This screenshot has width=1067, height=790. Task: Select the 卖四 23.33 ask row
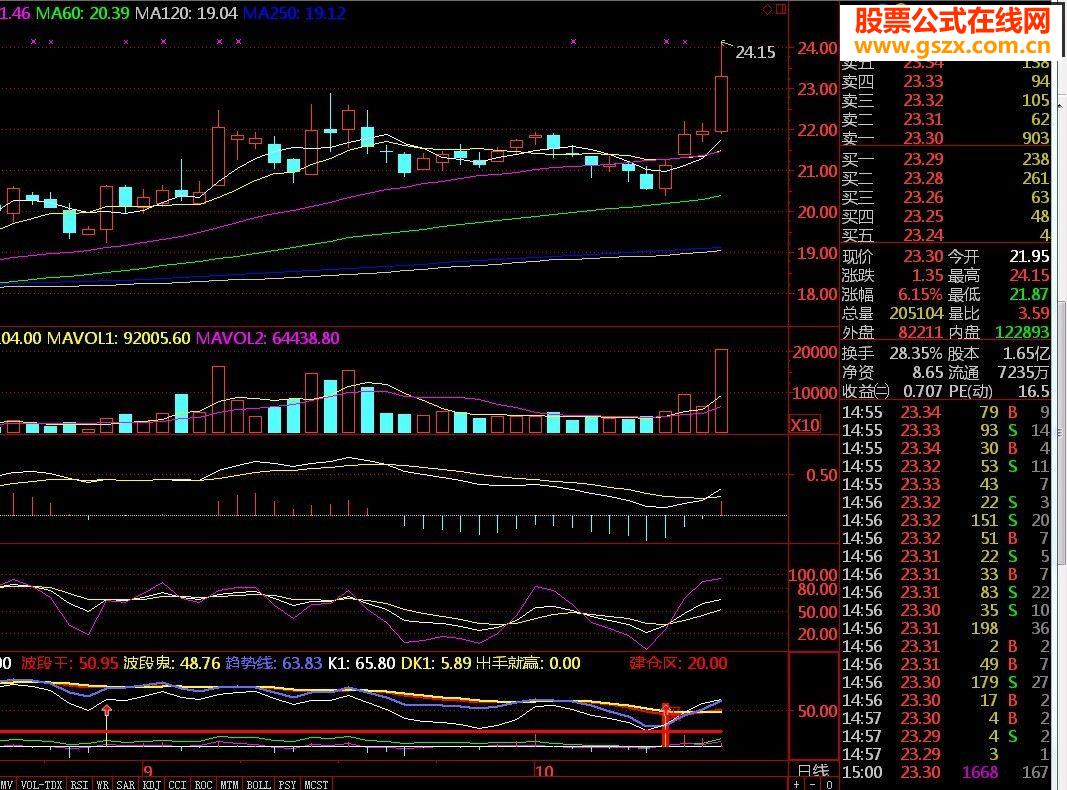tap(945, 82)
